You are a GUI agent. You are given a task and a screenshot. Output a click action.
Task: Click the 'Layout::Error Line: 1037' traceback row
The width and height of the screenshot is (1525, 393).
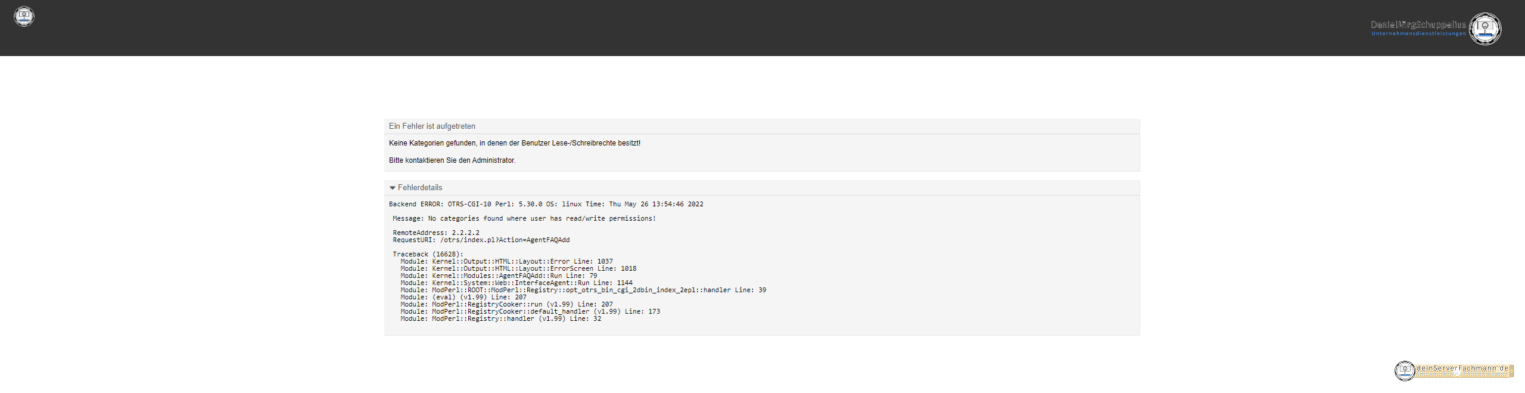point(506,261)
